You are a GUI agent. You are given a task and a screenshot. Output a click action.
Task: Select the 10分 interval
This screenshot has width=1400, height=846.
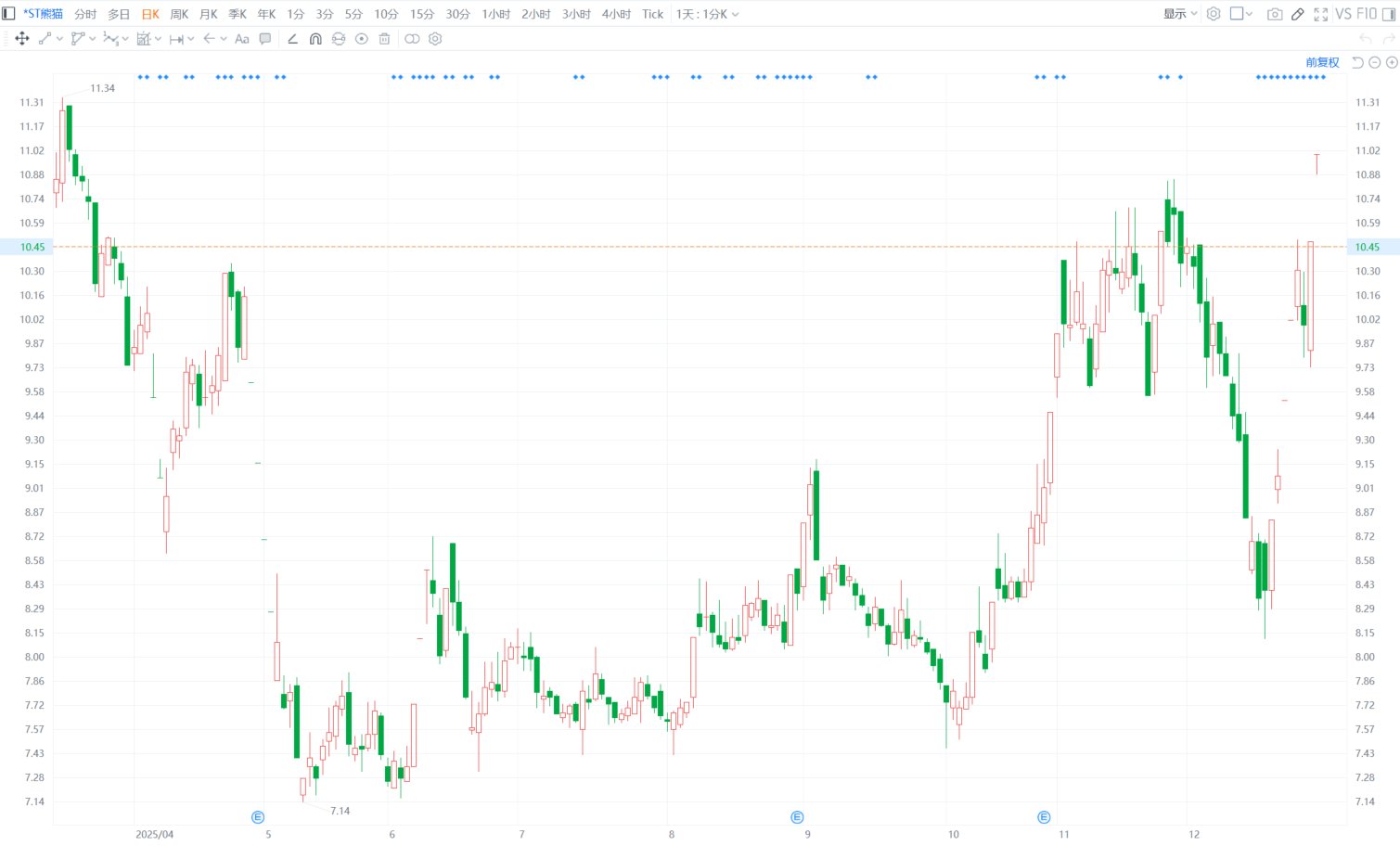(386, 14)
